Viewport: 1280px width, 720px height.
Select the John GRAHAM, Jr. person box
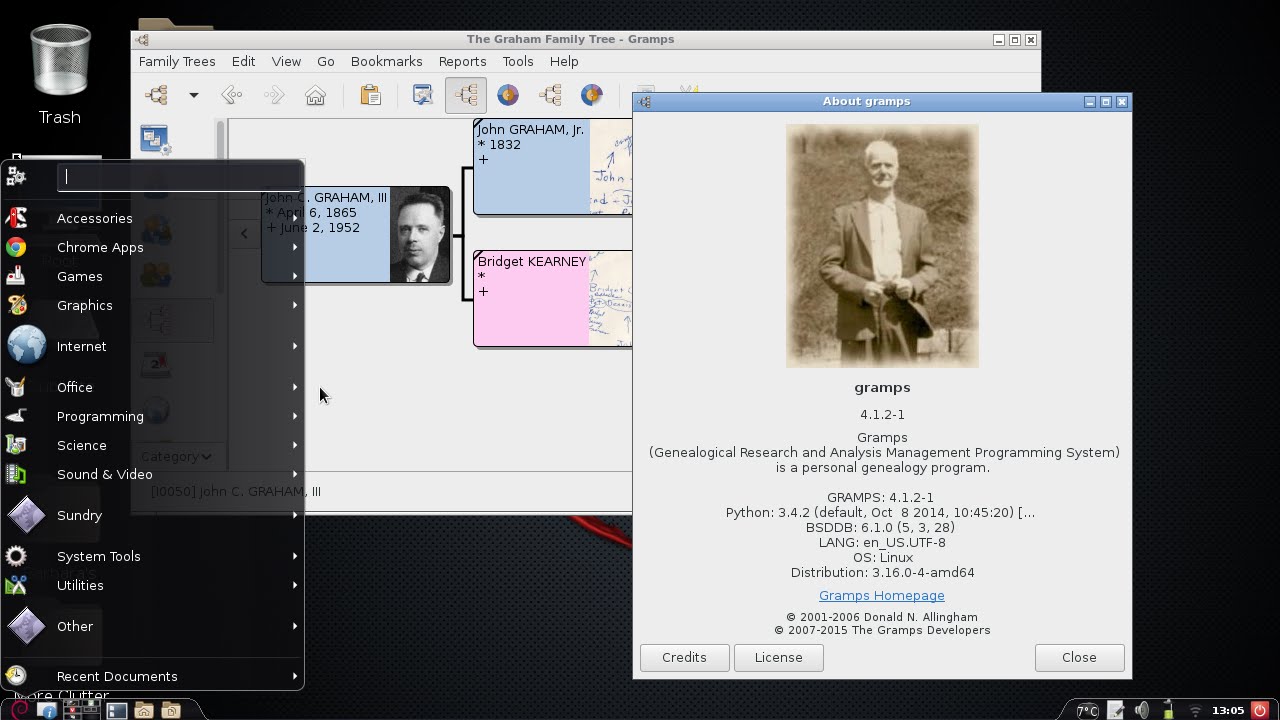pos(553,167)
